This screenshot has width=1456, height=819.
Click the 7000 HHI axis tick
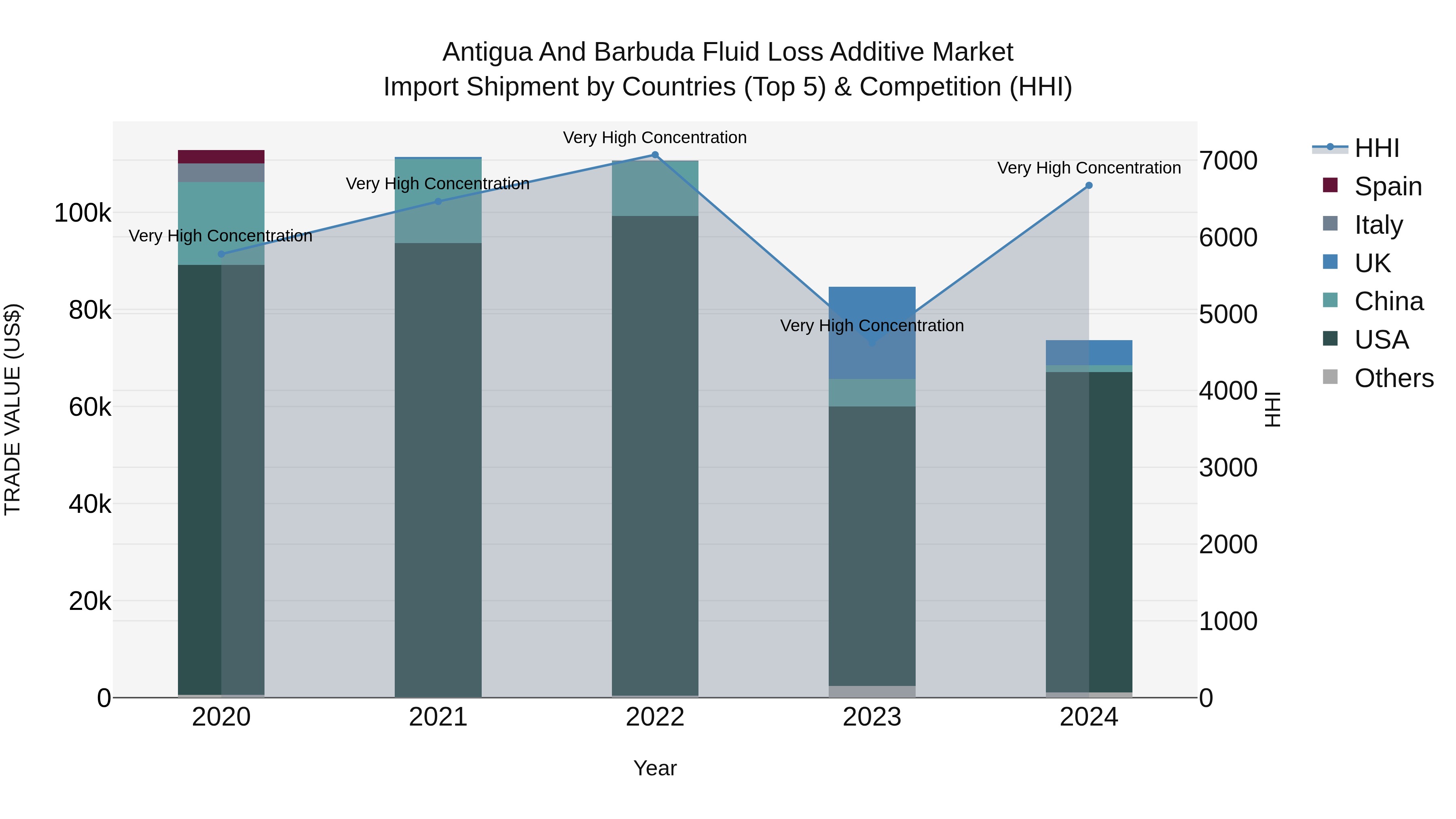point(1228,161)
